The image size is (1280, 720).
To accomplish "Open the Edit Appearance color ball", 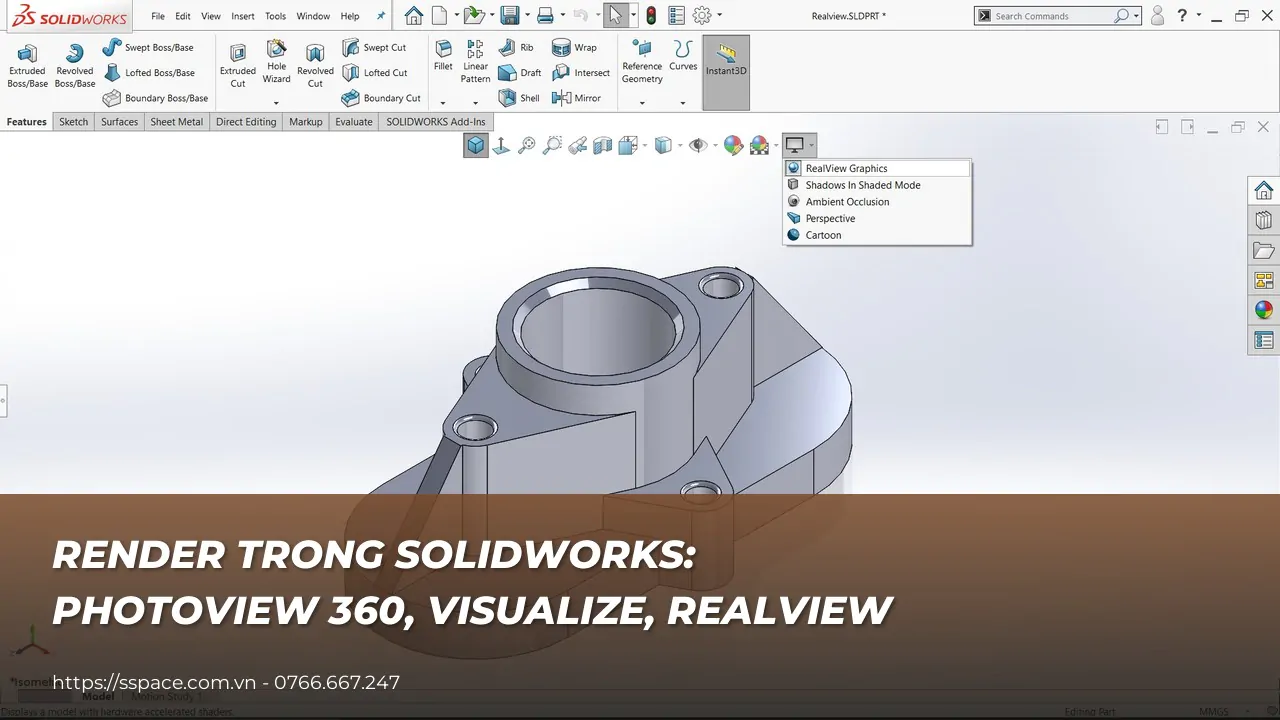I will coord(733,146).
